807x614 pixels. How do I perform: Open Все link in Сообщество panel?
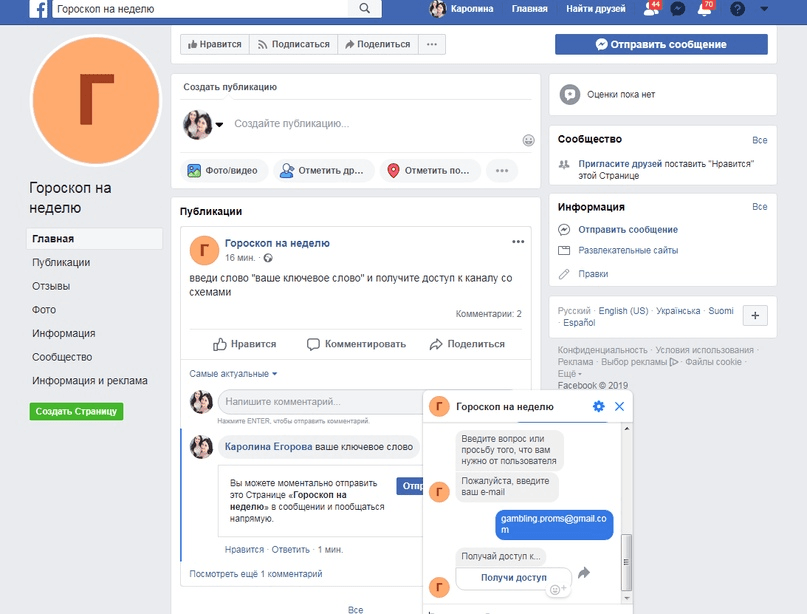(x=760, y=140)
